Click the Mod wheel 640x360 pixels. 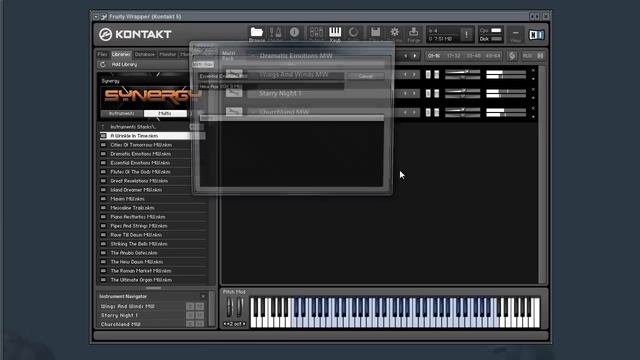tap(240, 307)
